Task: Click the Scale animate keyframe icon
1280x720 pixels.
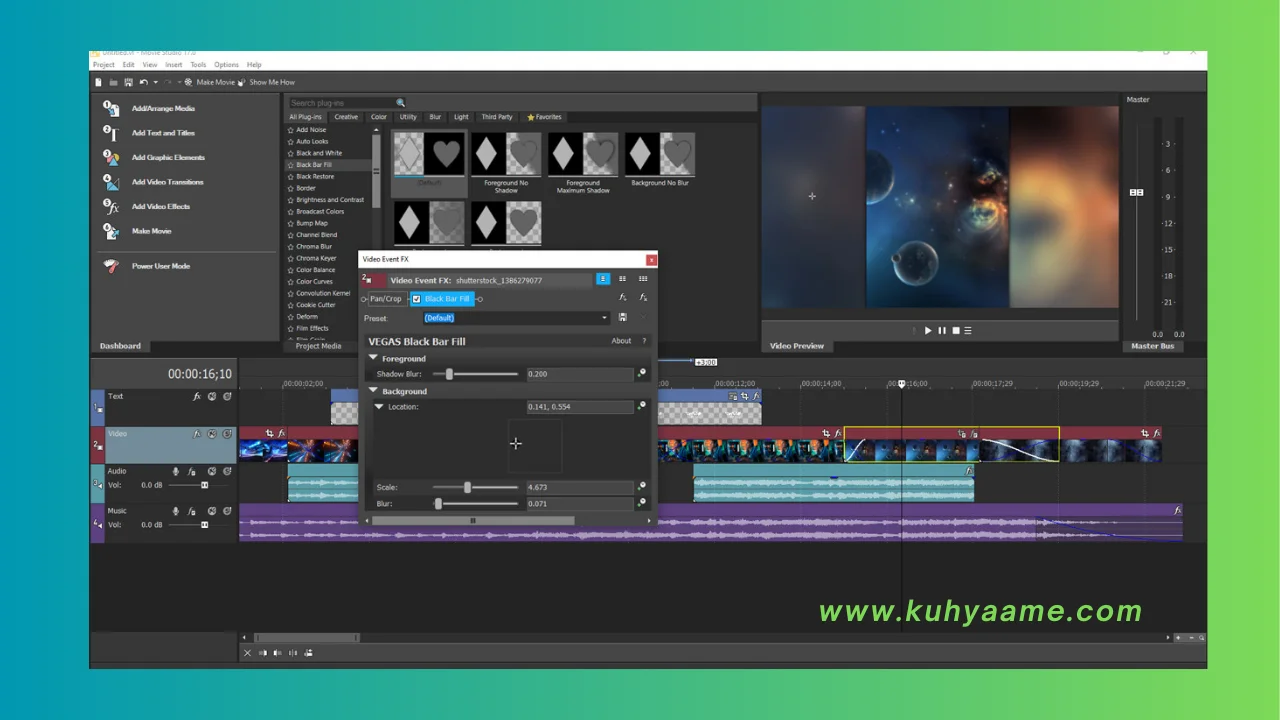Action: coord(642,487)
